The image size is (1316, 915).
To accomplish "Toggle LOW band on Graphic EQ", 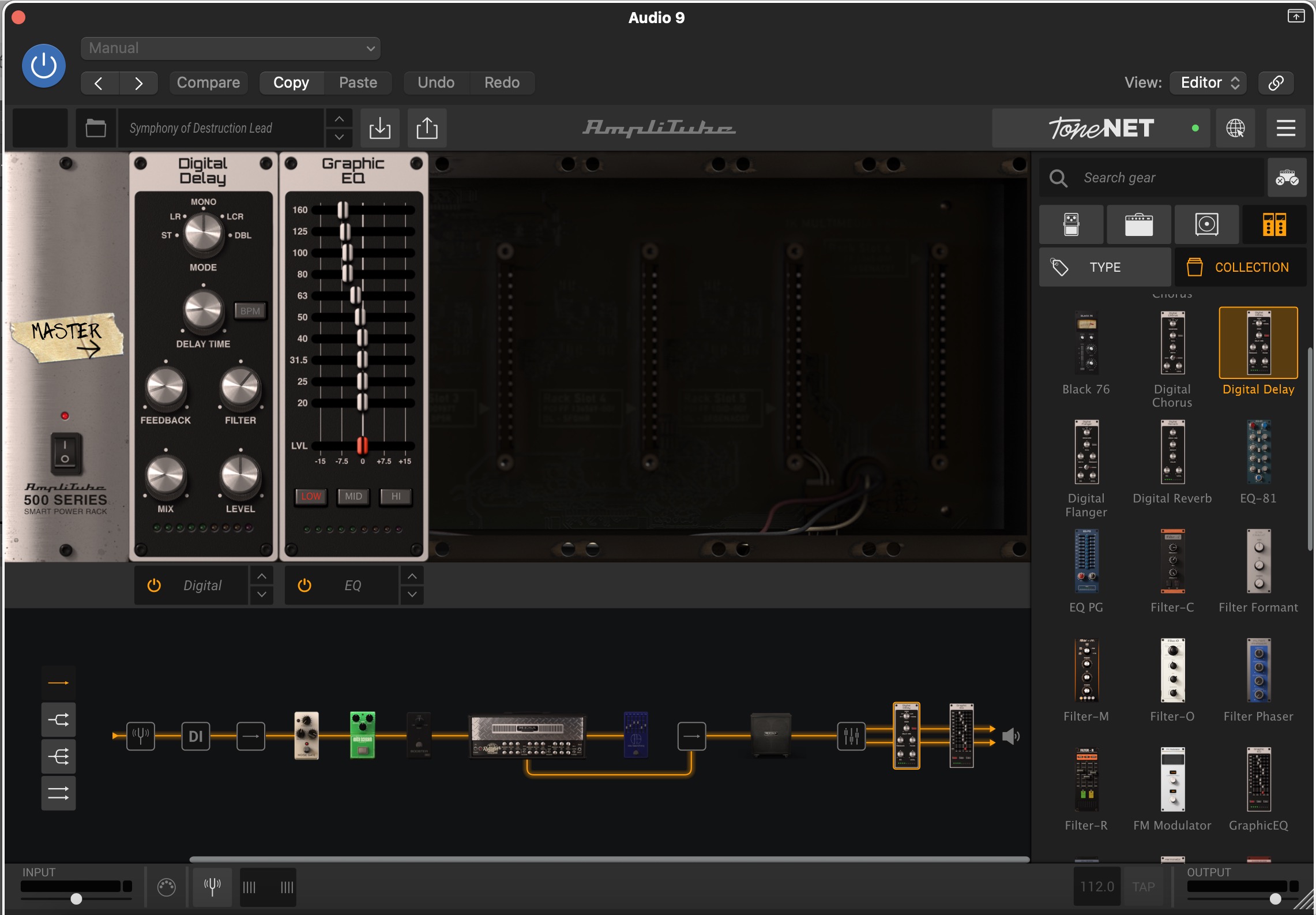I will pyautogui.click(x=311, y=496).
